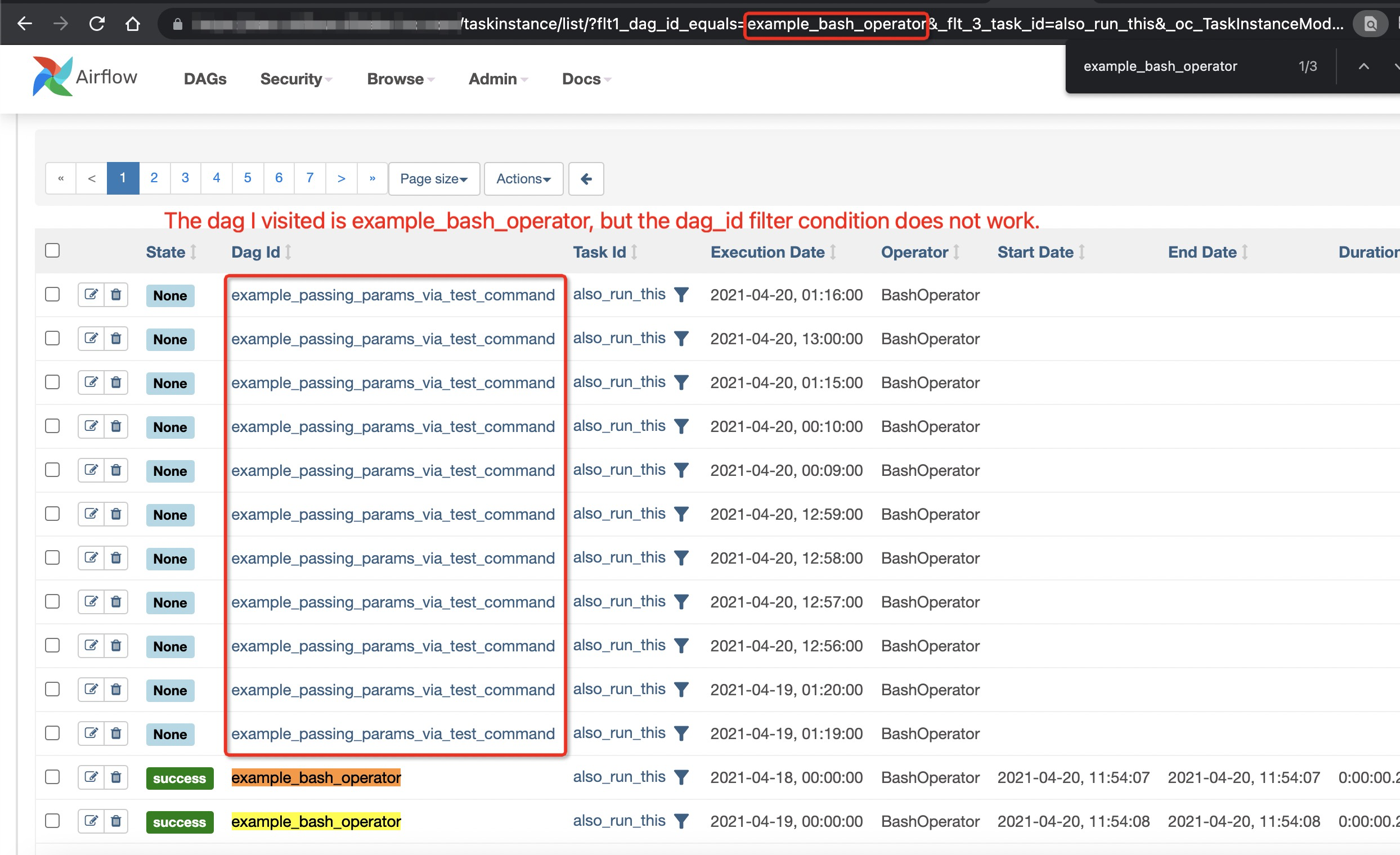Go to previous find match with chevron-up
Screen dimensions: 1400x855
point(1363,66)
